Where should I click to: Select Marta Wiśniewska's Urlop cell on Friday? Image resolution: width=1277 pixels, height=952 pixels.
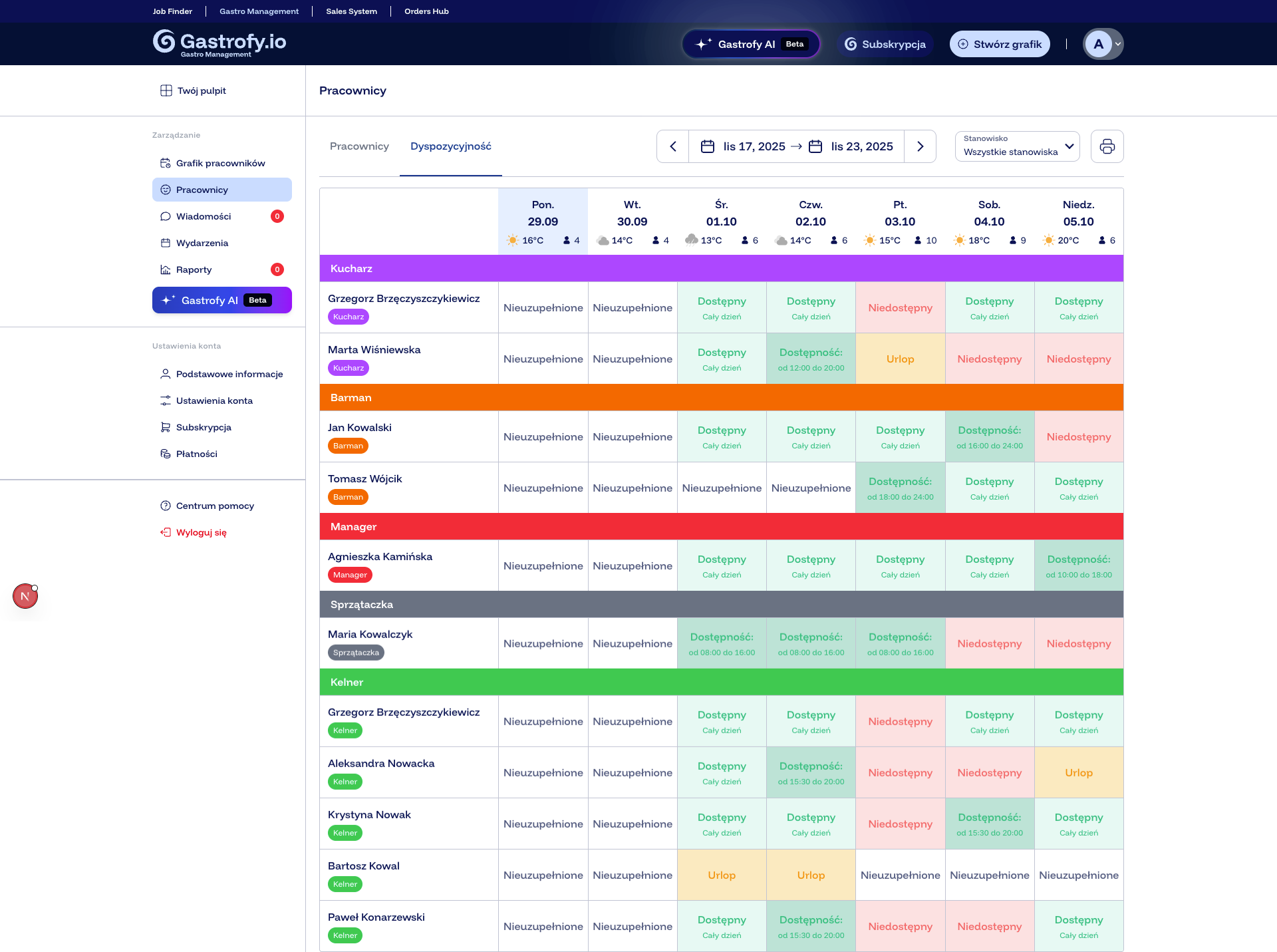900,359
